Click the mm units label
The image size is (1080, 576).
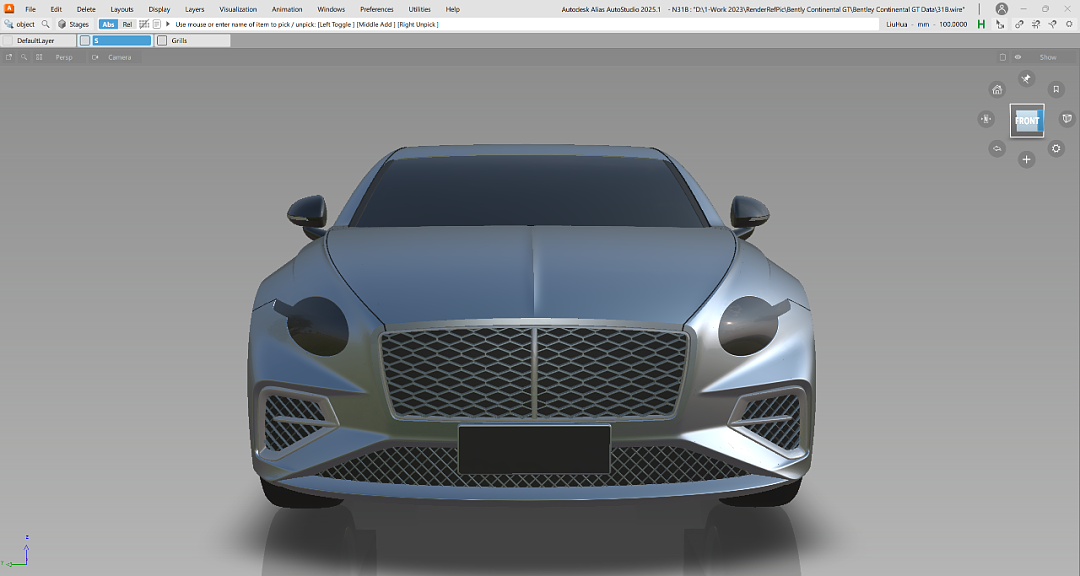coord(923,24)
